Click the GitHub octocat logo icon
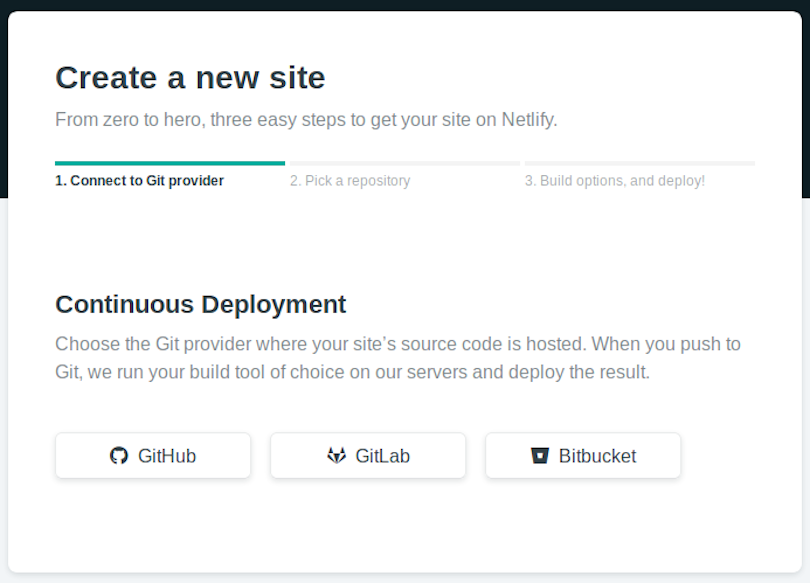810x583 pixels. click(x=119, y=455)
